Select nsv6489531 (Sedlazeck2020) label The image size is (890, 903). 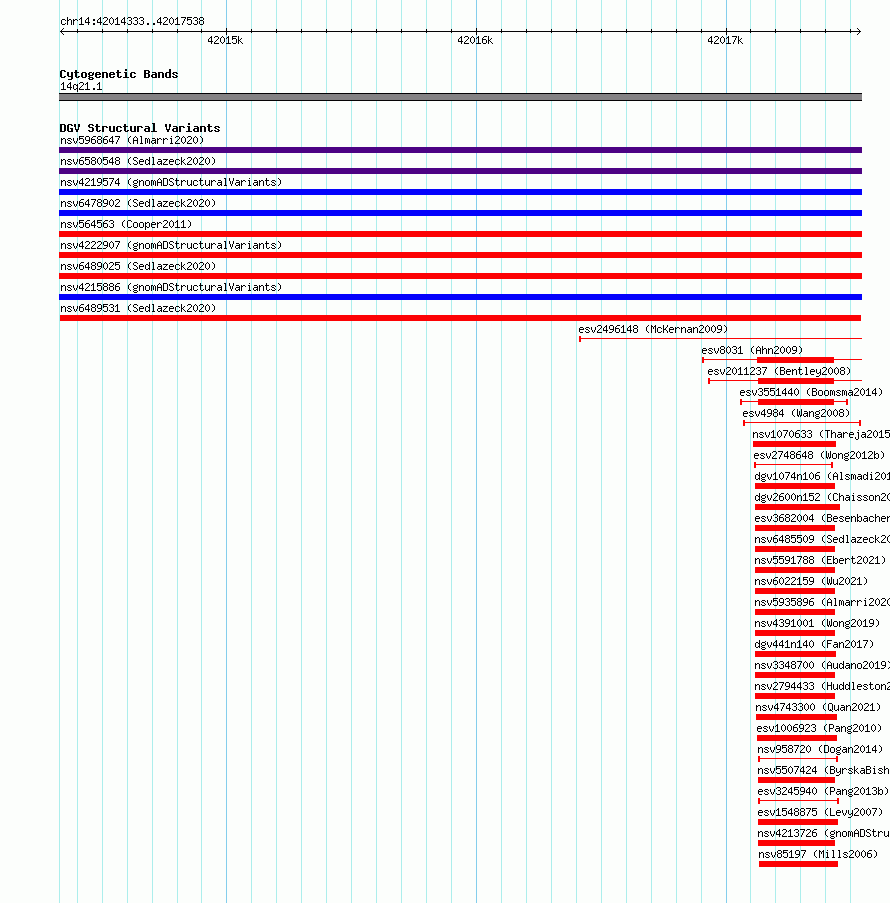[138, 309]
